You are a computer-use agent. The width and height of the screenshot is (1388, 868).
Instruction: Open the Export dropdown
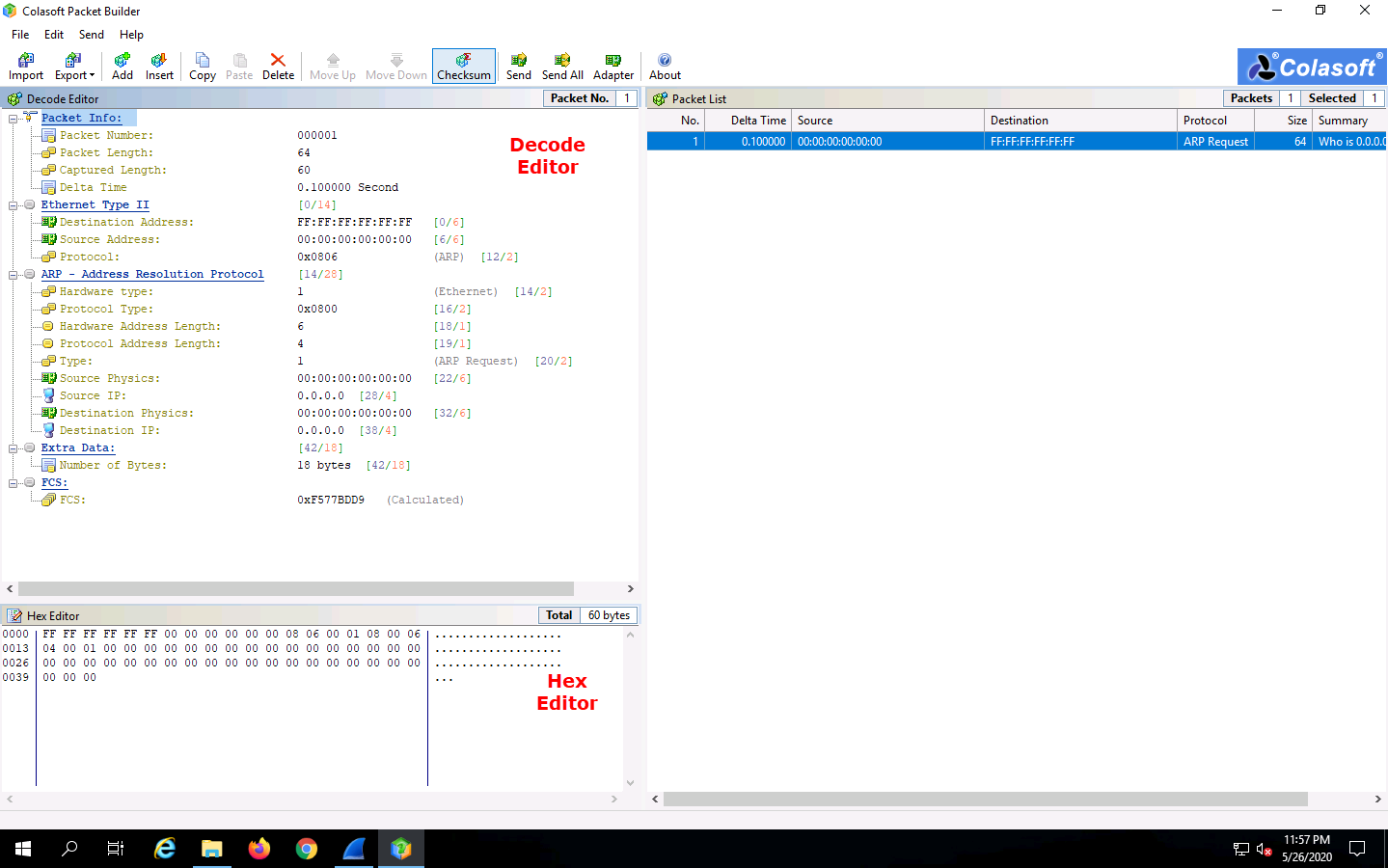tap(74, 67)
